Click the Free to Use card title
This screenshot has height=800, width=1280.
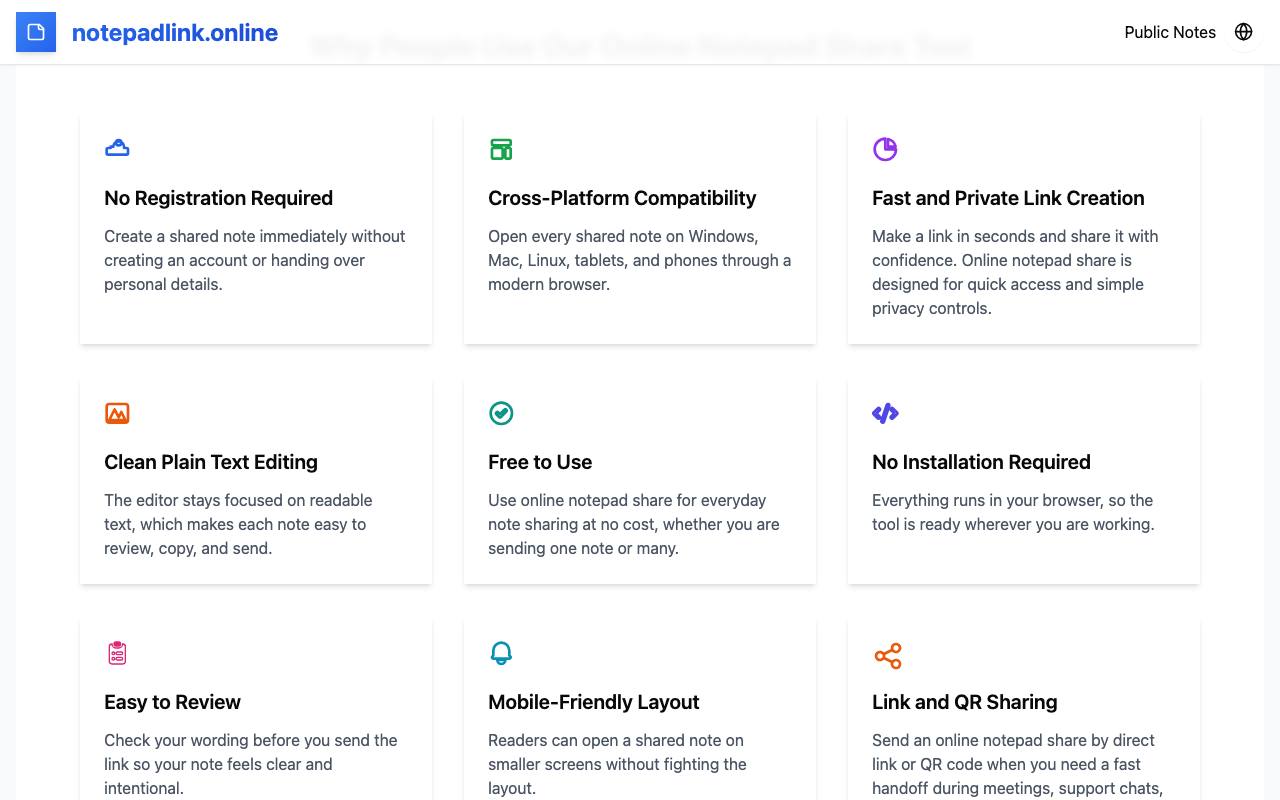tap(540, 462)
